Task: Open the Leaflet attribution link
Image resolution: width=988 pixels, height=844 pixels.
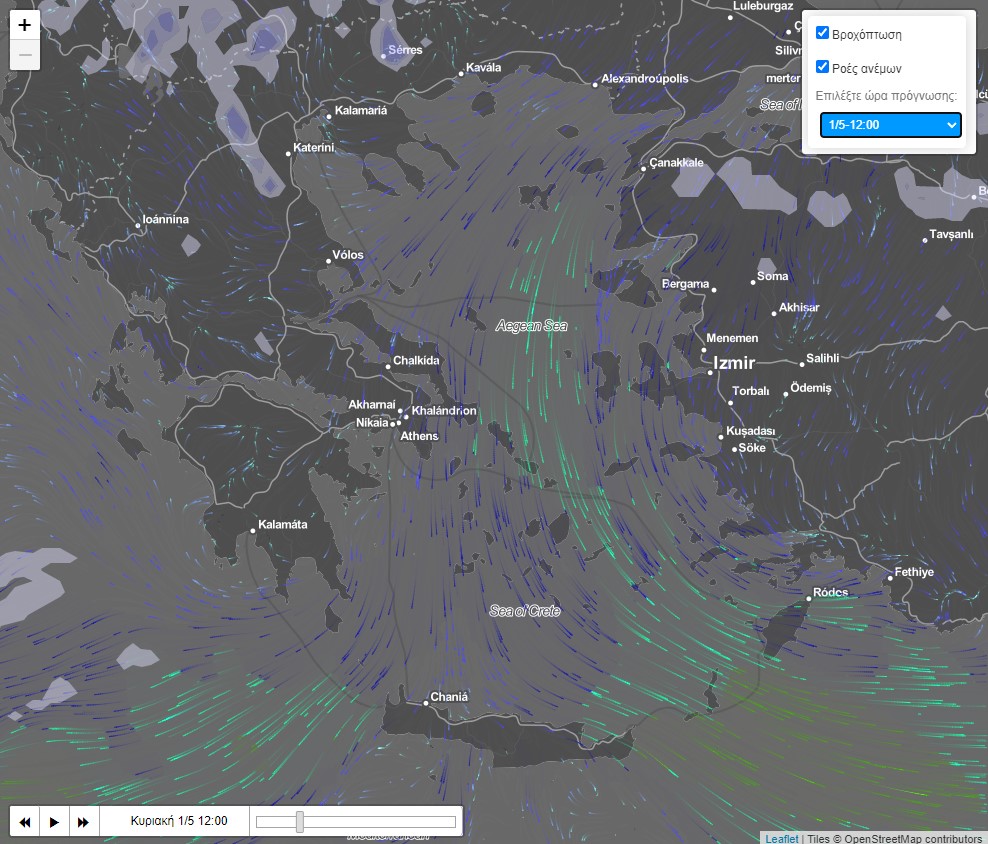Action: [781, 838]
